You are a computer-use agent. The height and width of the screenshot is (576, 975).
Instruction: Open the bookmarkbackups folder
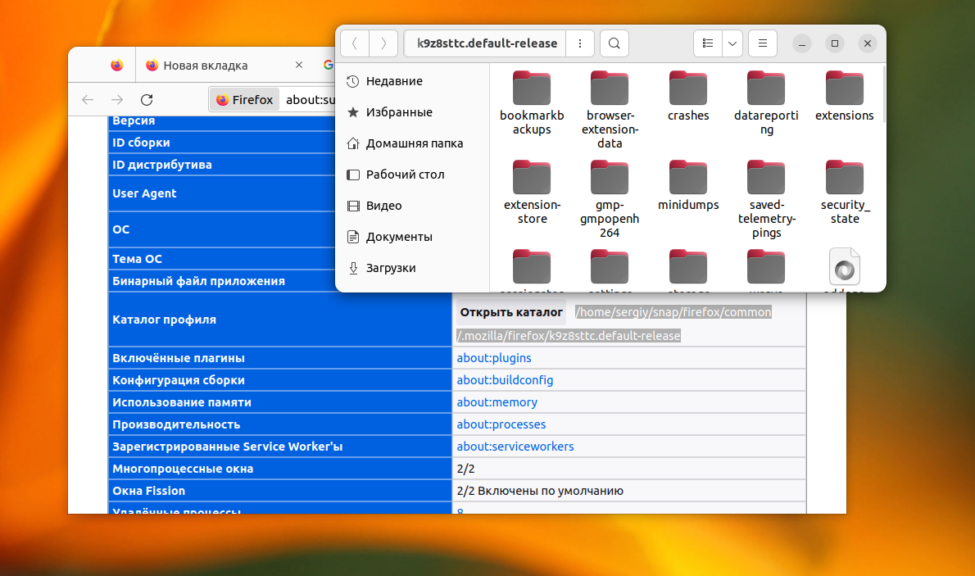(x=532, y=103)
